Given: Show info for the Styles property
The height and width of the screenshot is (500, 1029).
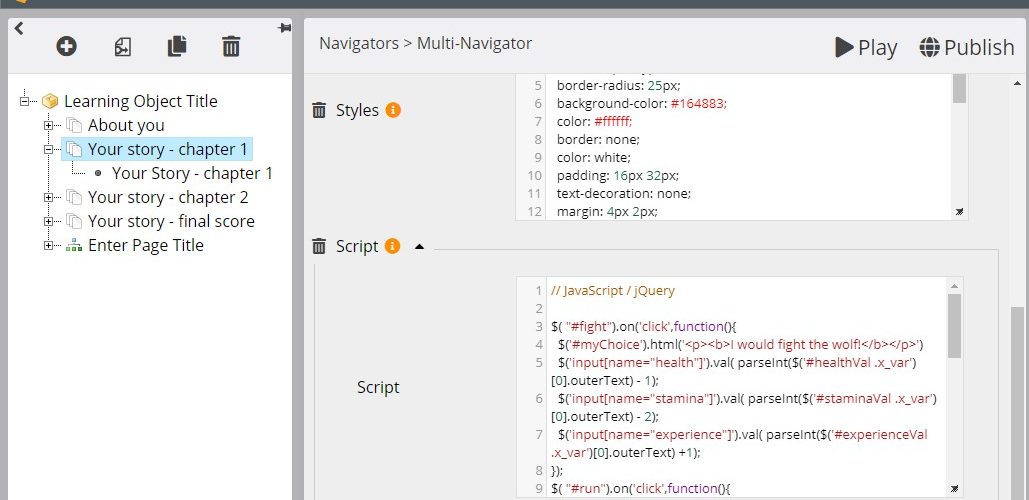Looking at the screenshot, I should (393, 110).
